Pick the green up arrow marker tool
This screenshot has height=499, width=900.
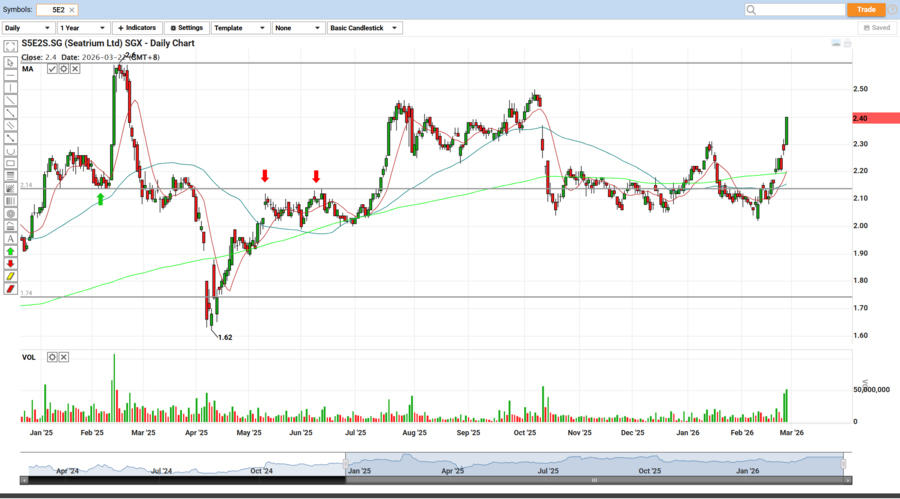pyautogui.click(x=10, y=251)
